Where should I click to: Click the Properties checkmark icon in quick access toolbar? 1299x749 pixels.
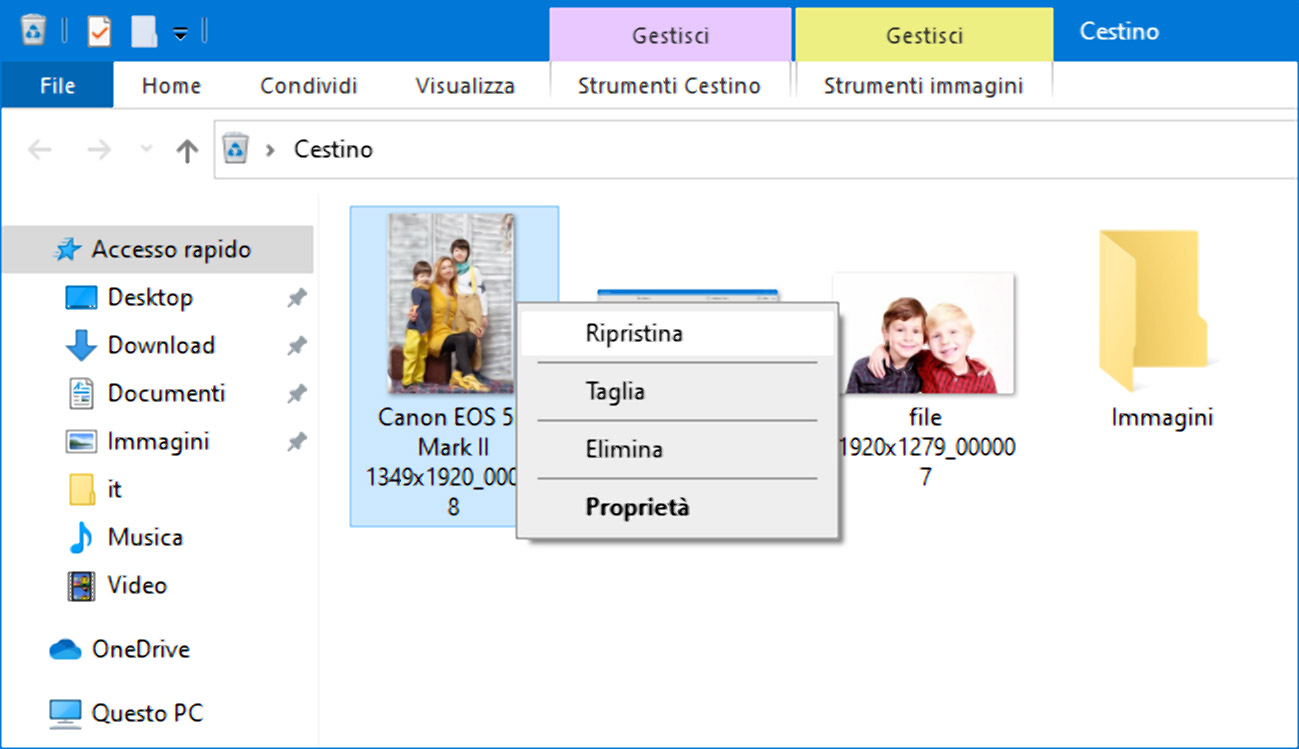coord(99,31)
